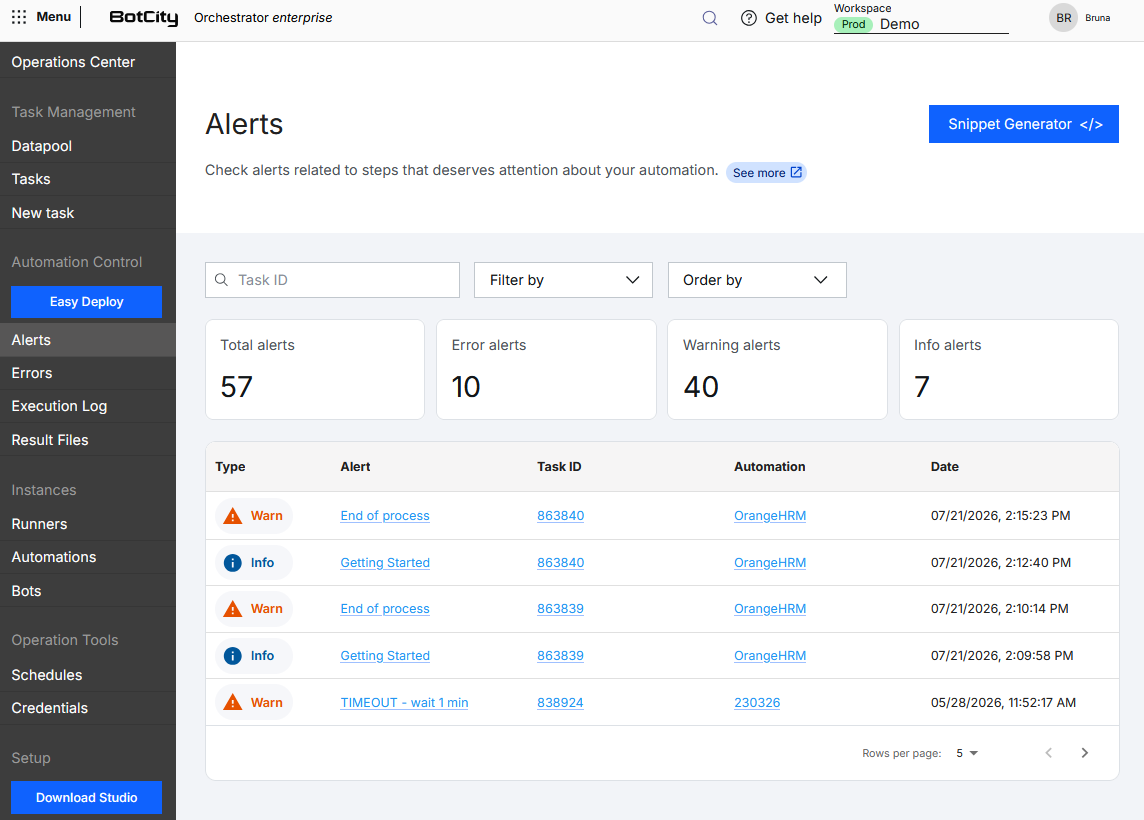This screenshot has height=820, width=1144.
Task: Click the Easy Deploy button
Action: pos(86,302)
